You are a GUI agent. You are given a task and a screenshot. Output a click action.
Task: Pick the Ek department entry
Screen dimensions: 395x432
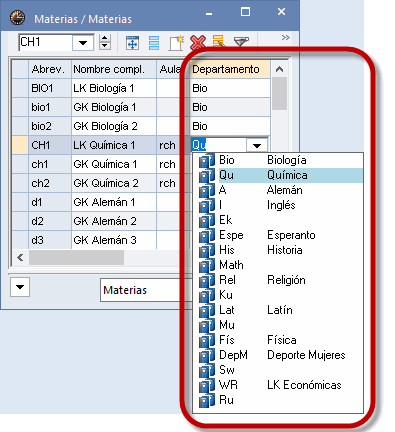[x=278, y=220]
